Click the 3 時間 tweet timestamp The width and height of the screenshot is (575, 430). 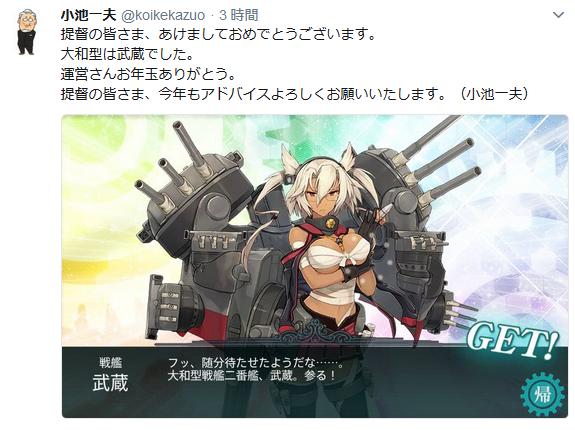click(x=239, y=15)
